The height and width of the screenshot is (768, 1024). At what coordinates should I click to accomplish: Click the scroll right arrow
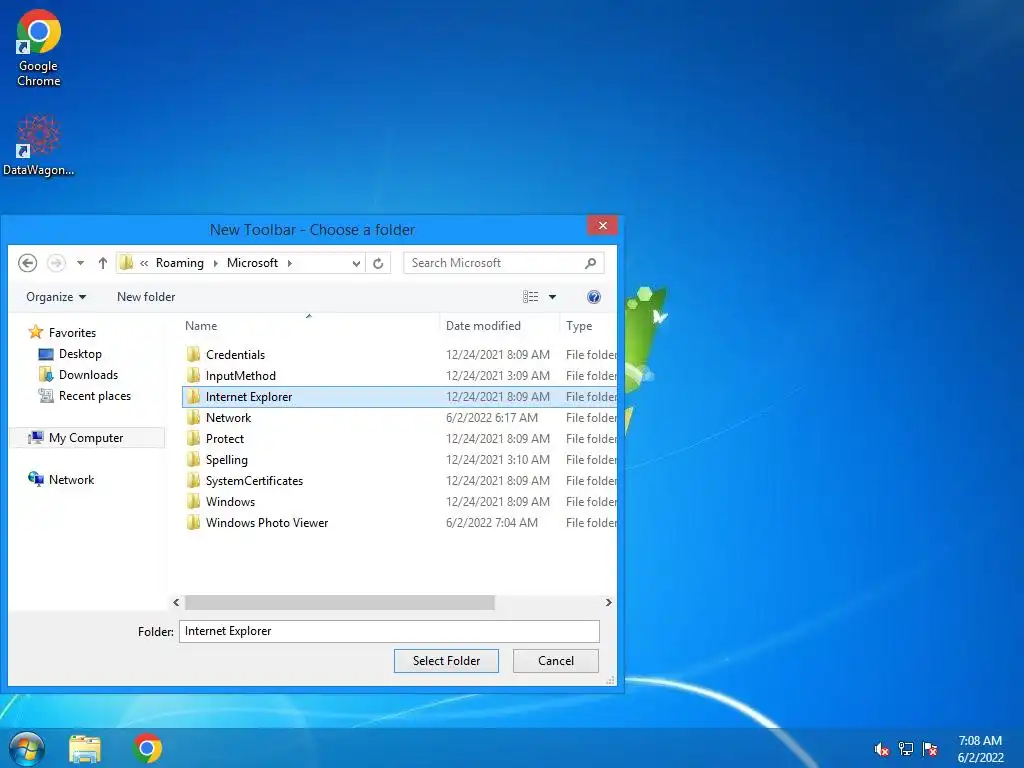[609, 602]
